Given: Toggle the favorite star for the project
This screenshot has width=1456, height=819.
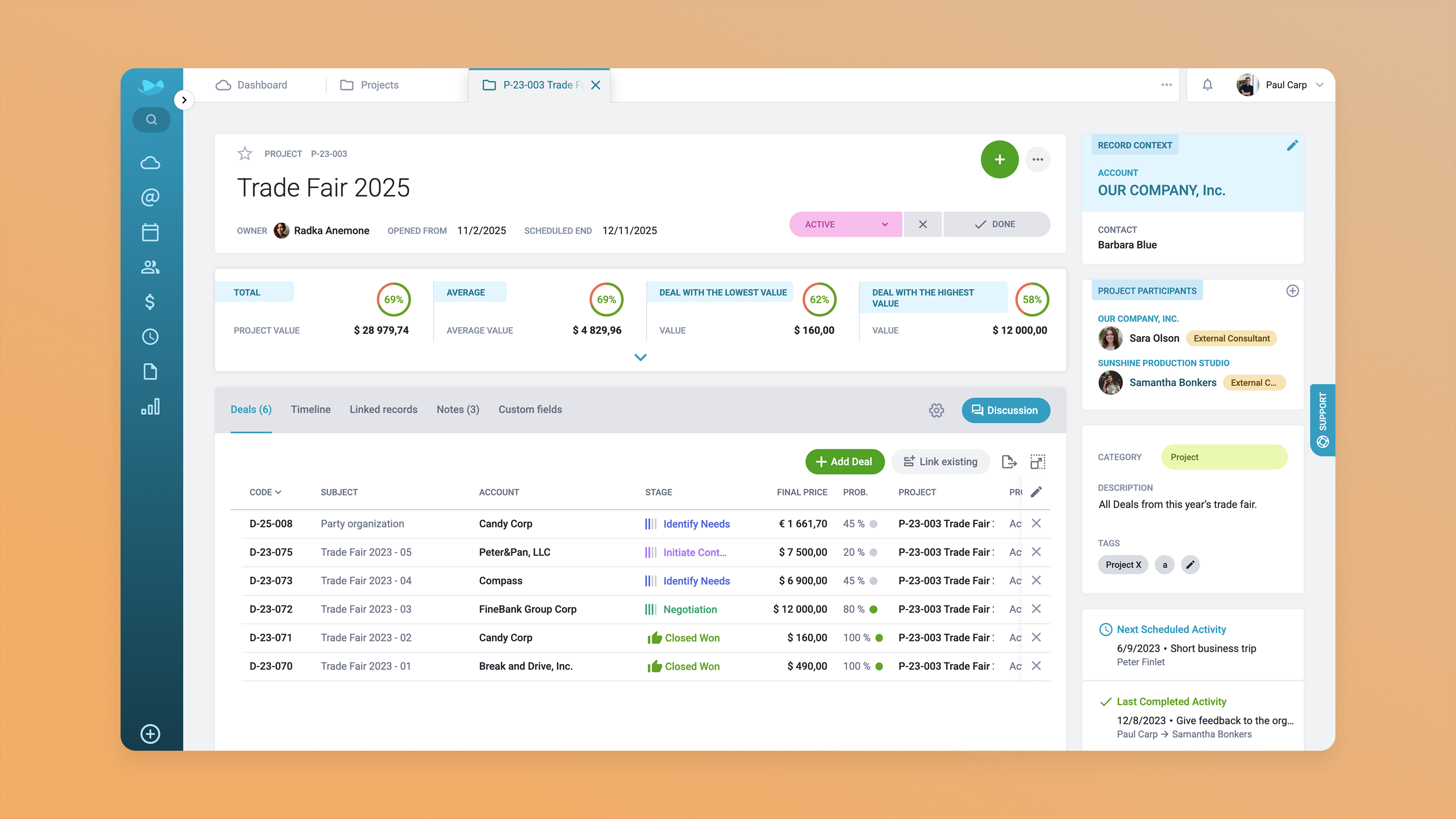Looking at the screenshot, I should click(x=245, y=154).
